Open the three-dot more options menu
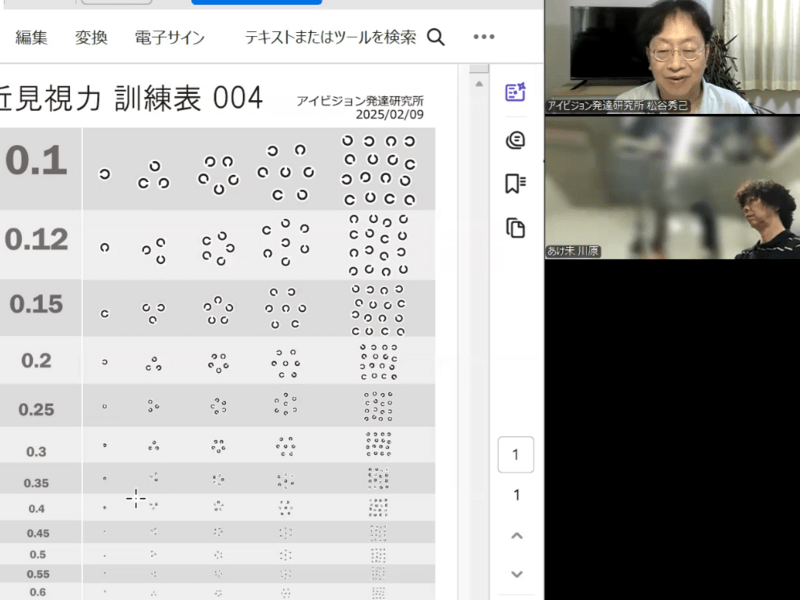800x600 pixels. [484, 37]
